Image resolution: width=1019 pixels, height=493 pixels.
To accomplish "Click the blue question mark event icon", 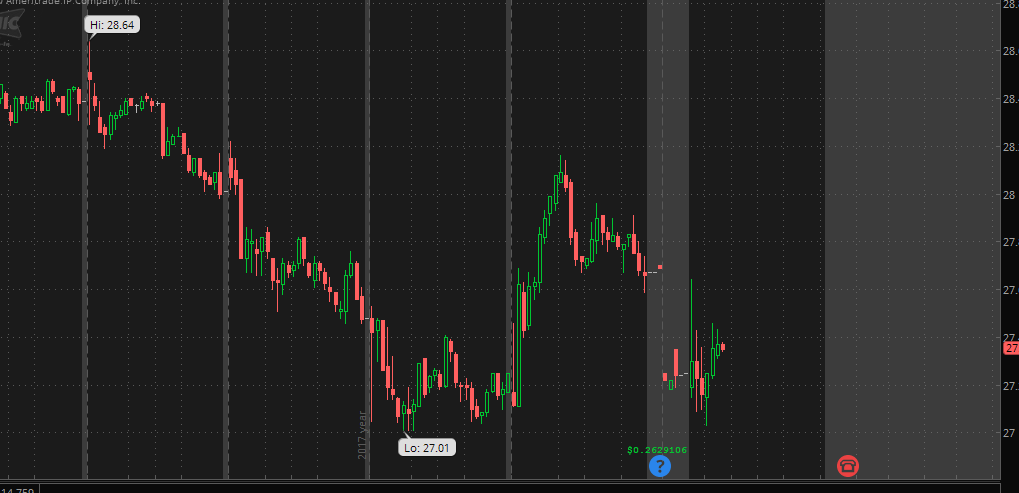I will coord(660,466).
